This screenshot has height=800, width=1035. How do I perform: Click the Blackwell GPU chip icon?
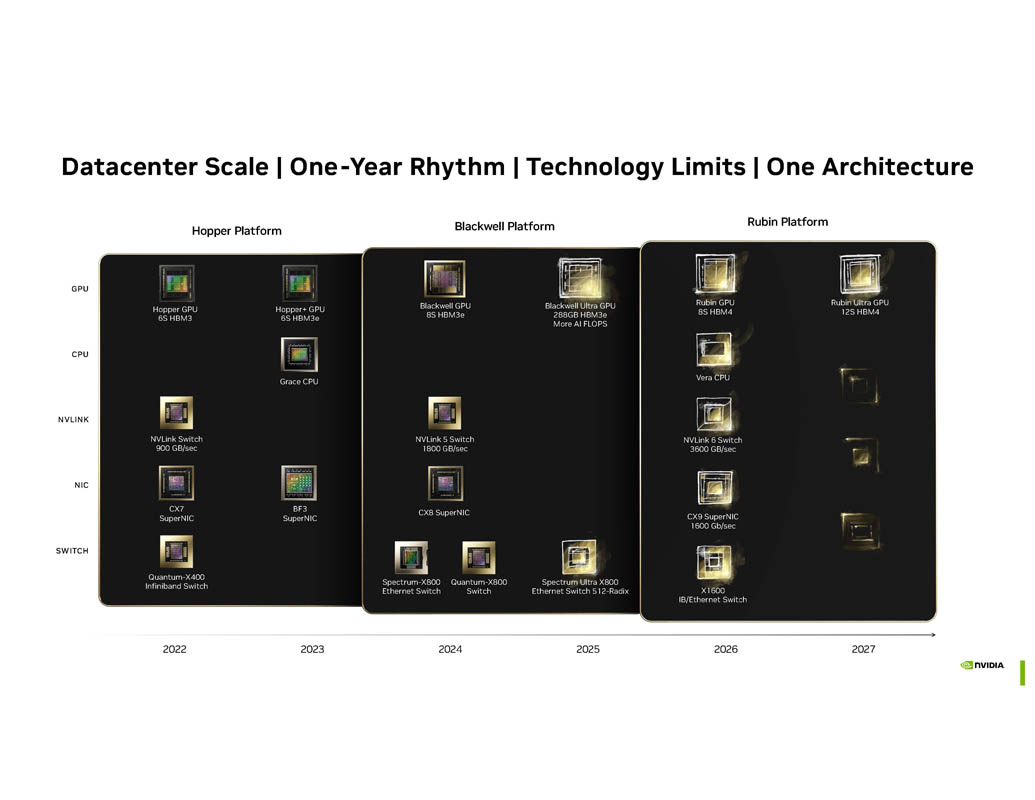[444, 279]
